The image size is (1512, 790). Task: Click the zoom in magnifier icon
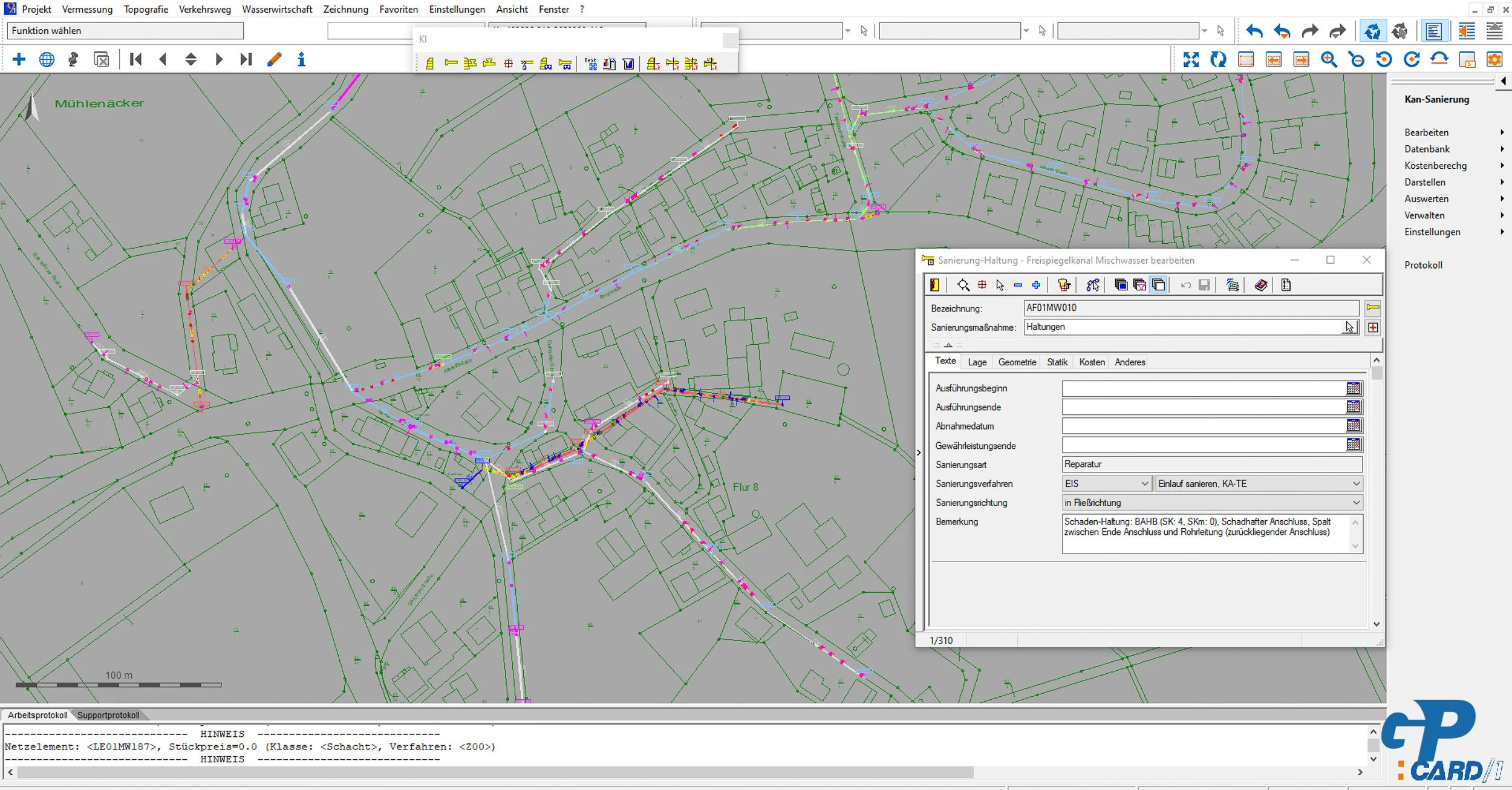(1328, 59)
